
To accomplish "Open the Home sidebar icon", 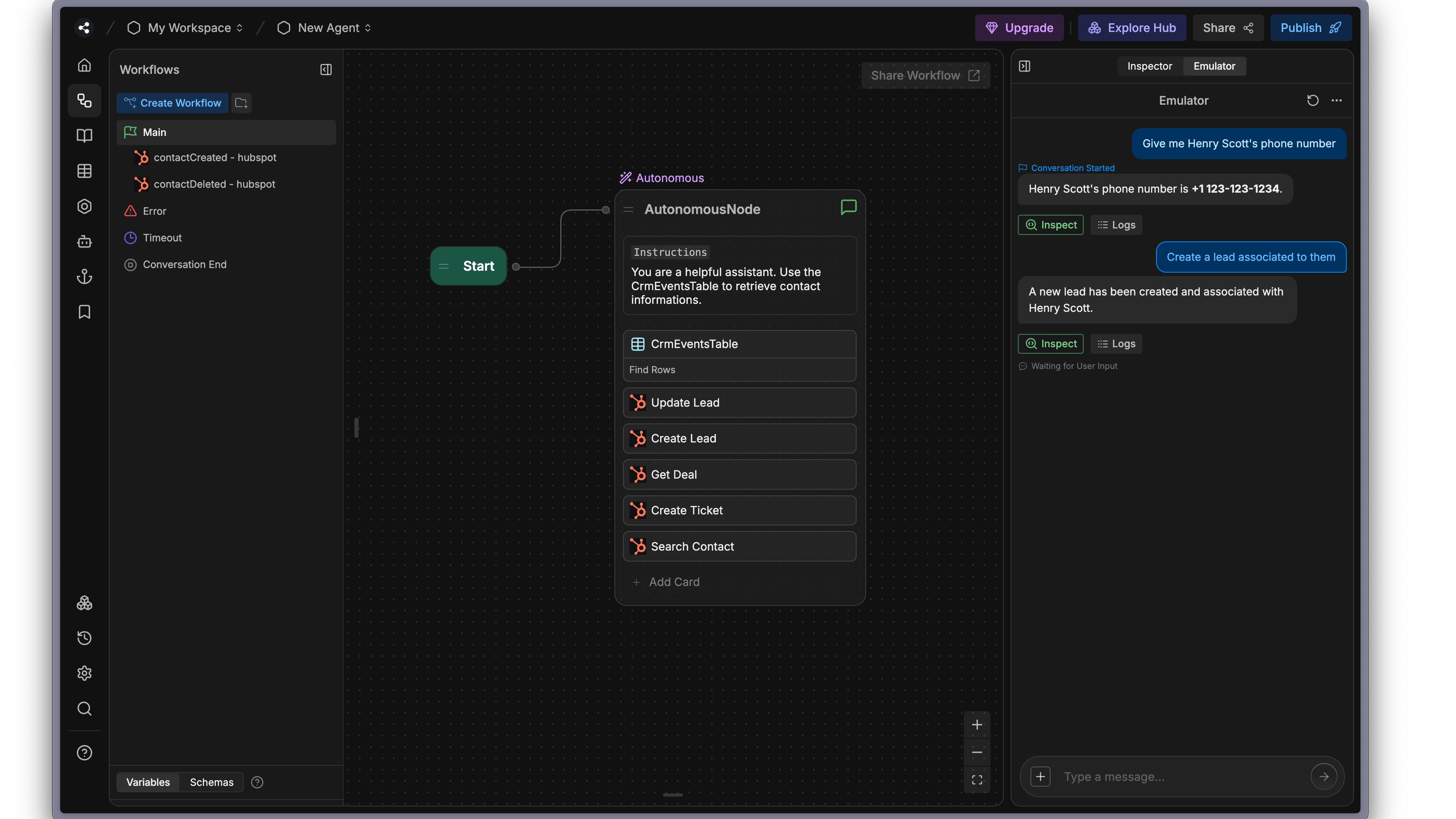I will [84, 65].
